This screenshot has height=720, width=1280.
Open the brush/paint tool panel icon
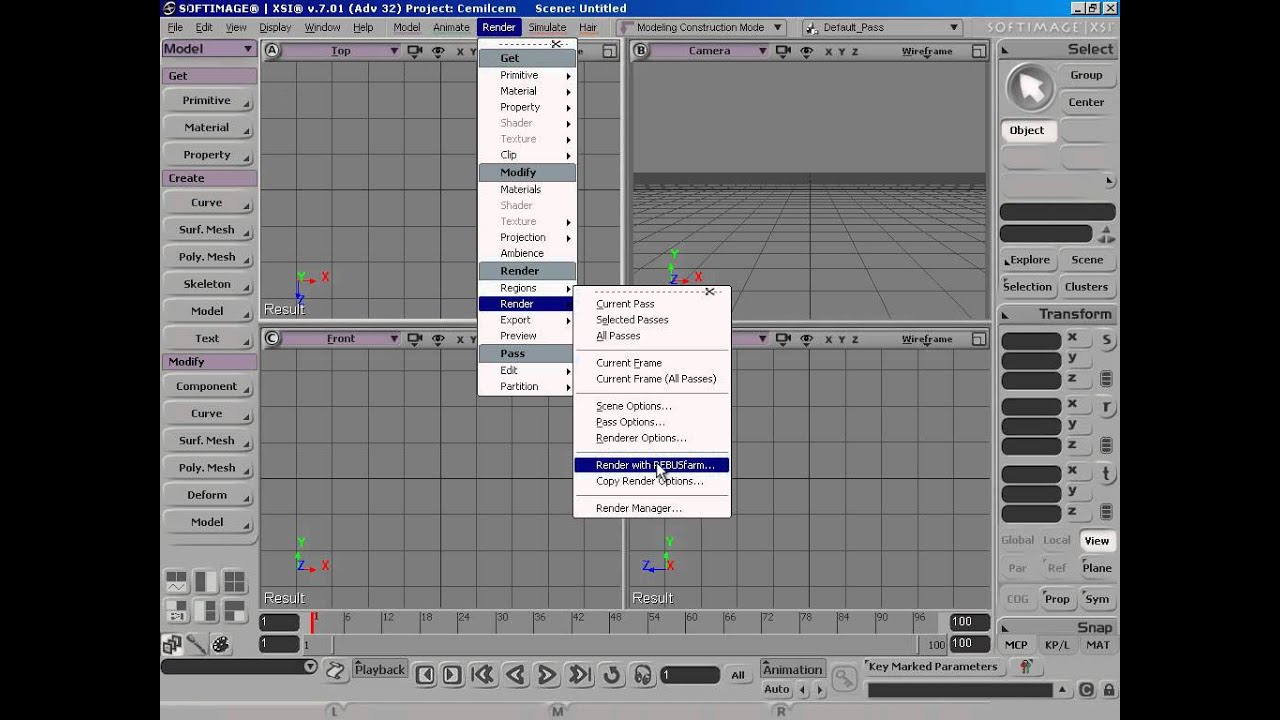pyautogui.click(x=196, y=645)
